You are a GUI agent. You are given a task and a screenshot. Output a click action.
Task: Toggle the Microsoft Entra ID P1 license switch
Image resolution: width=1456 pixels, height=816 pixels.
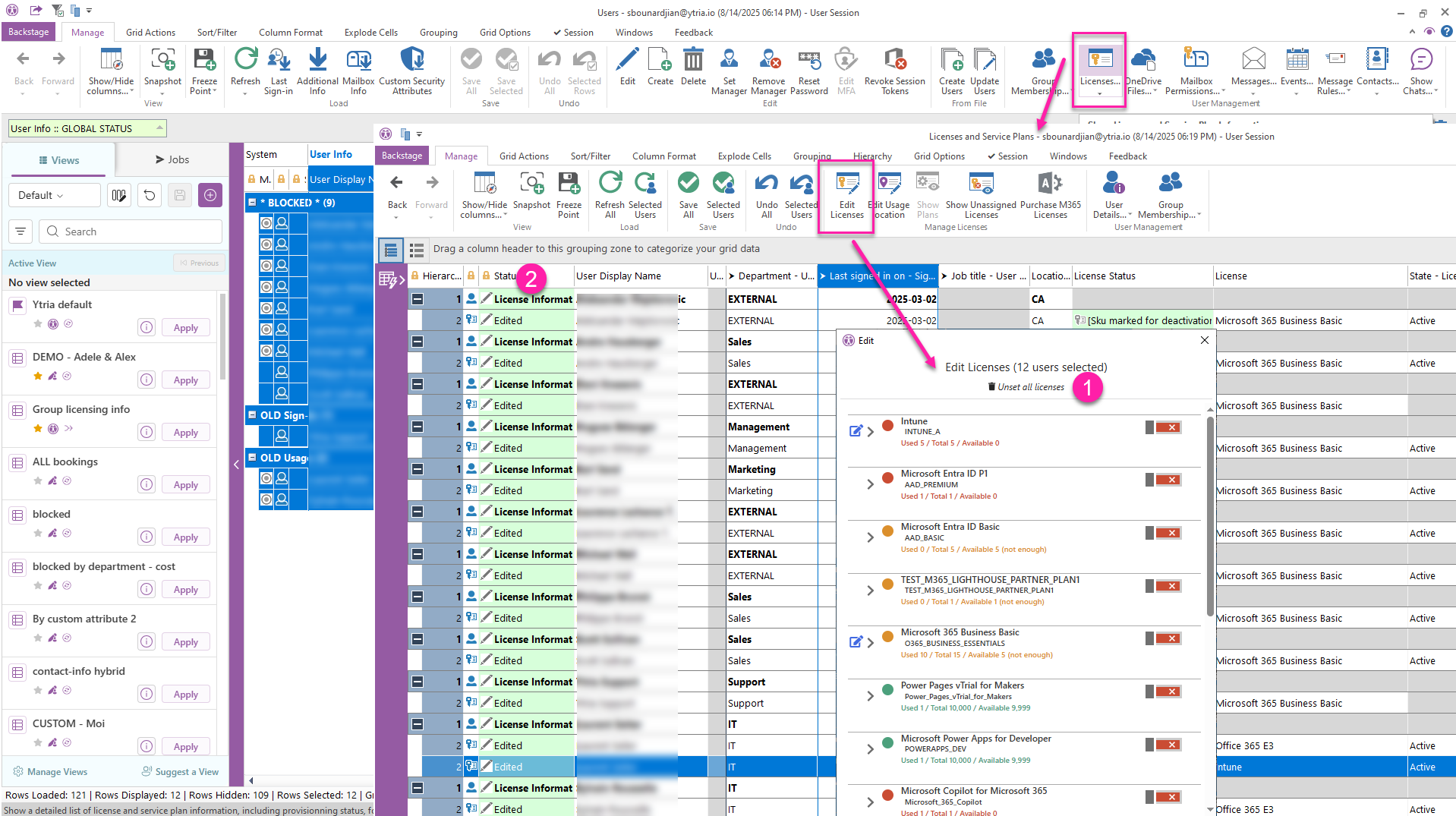pyautogui.click(x=1164, y=480)
